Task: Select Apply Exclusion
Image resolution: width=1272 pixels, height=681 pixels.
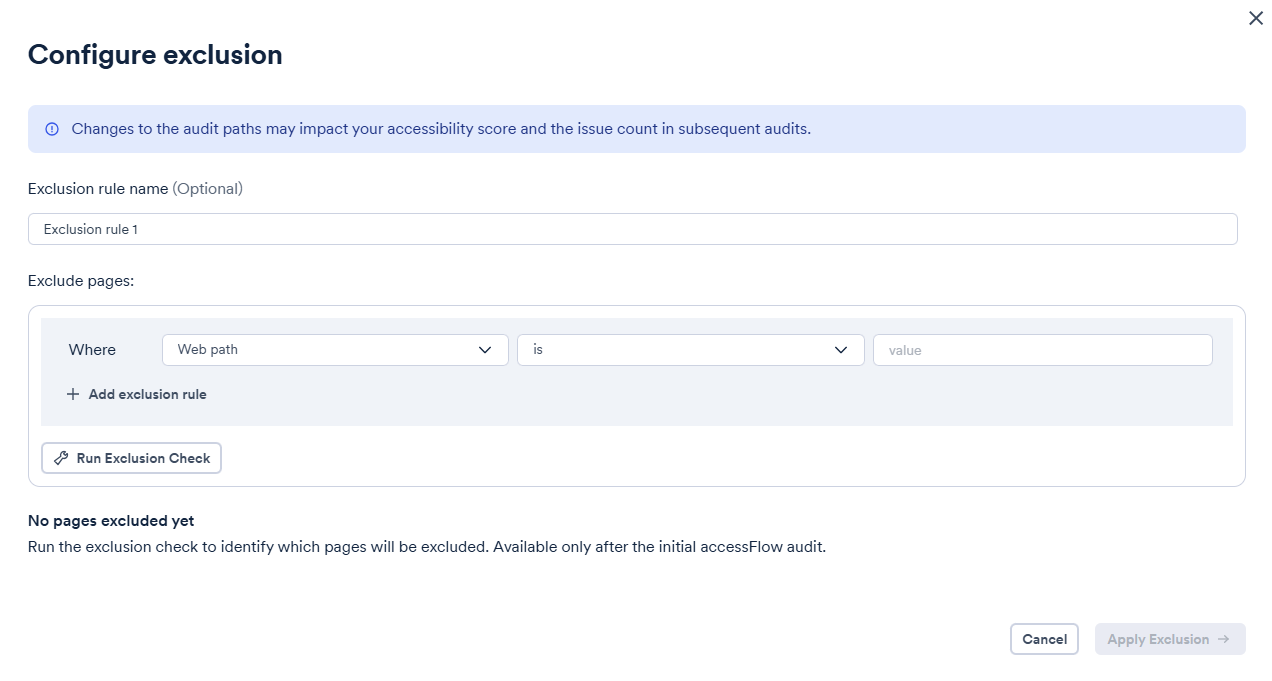Action: (1170, 639)
